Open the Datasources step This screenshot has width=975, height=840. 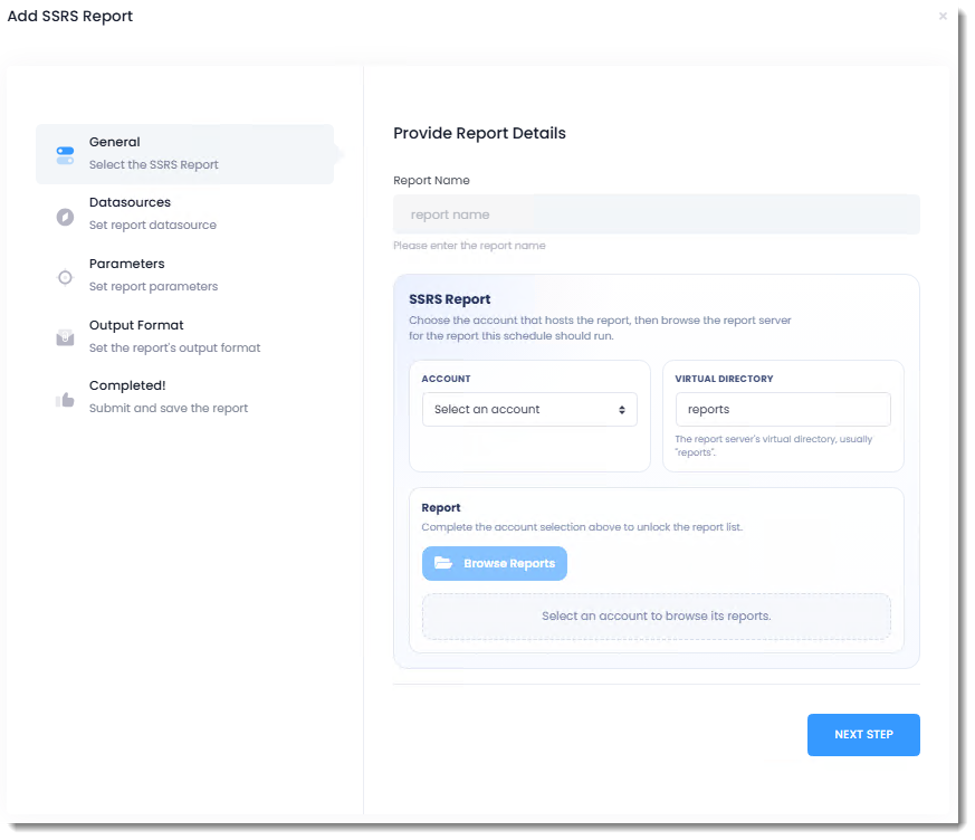pos(185,214)
